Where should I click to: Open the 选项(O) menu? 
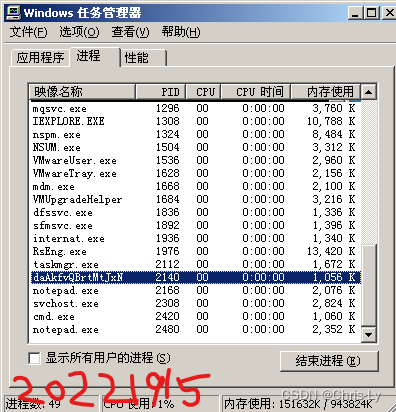(x=79, y=32)
